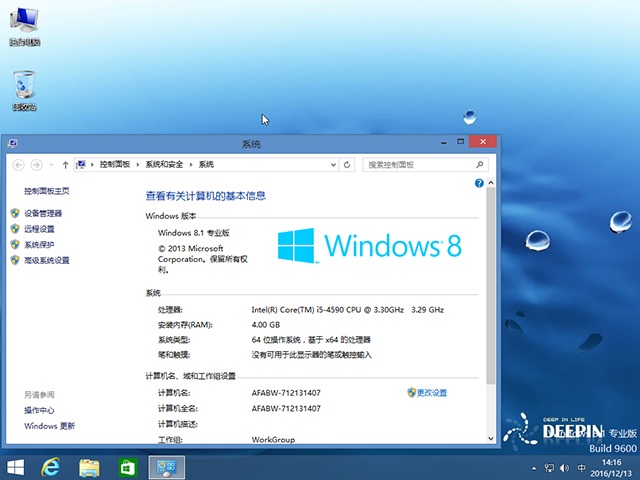Show hidden tray icons arrow

[534, 469]
